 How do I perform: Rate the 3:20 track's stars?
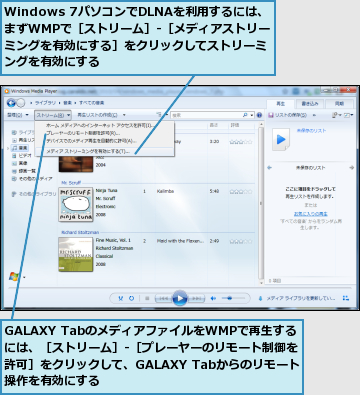click(x=241, y=142)
